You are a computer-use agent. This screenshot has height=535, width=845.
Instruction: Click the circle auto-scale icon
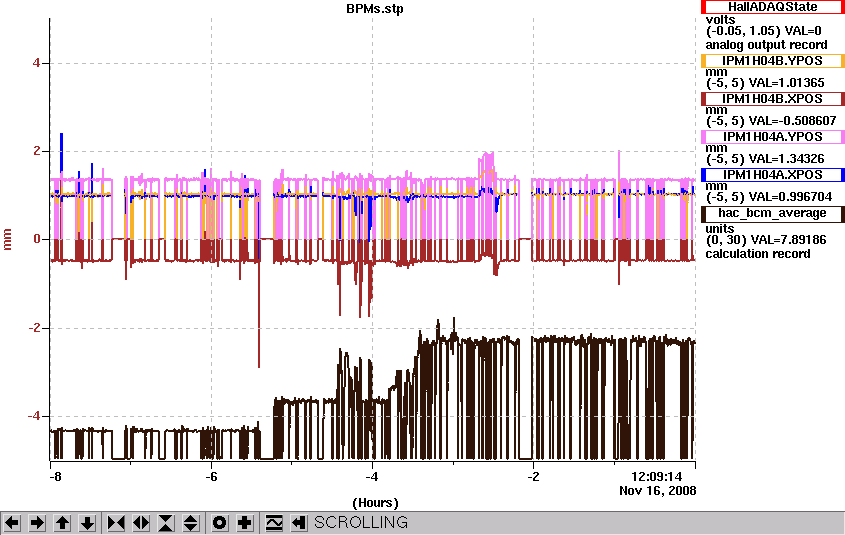pos(219,523)
